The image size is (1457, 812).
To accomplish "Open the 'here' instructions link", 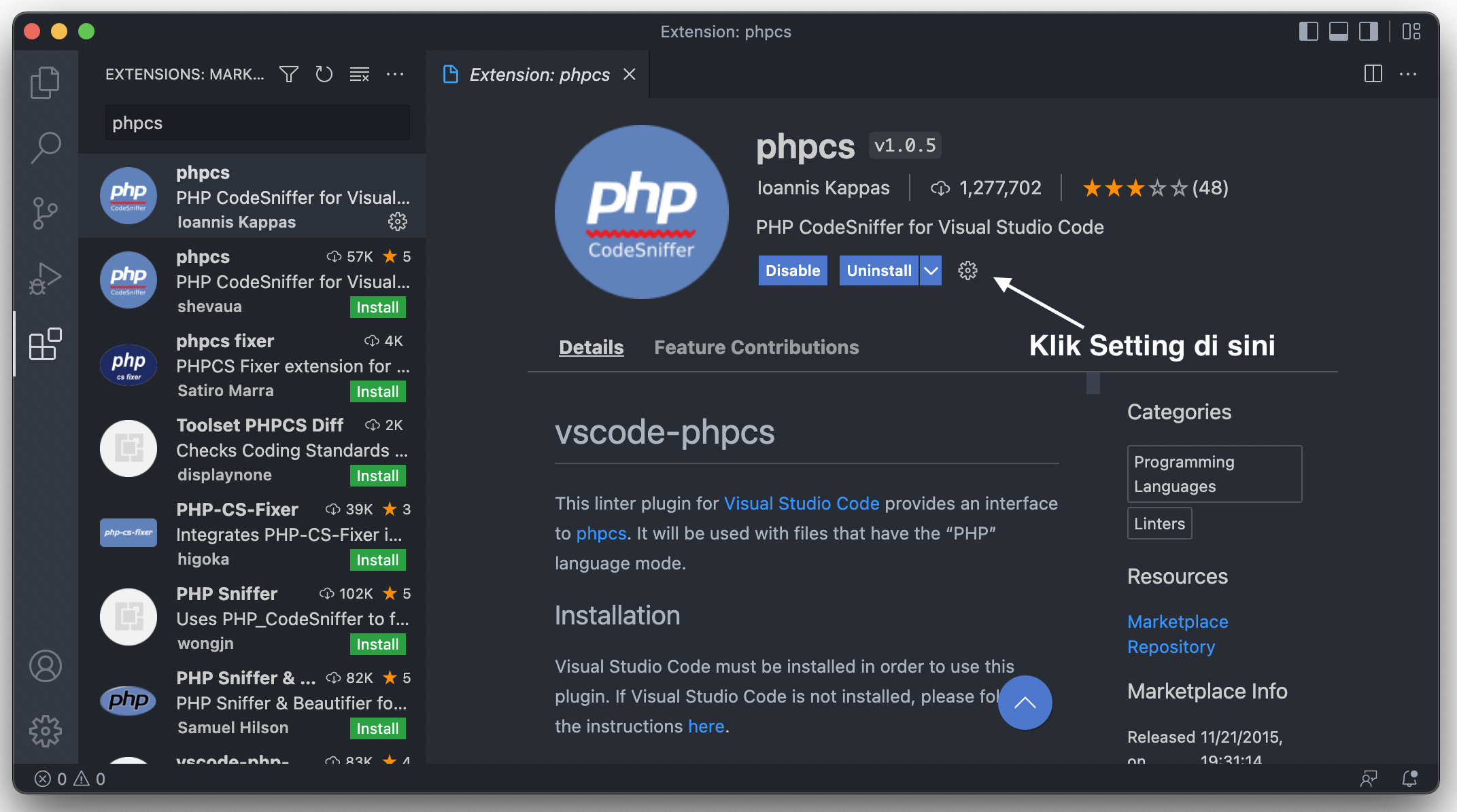I will pos(706,726).
